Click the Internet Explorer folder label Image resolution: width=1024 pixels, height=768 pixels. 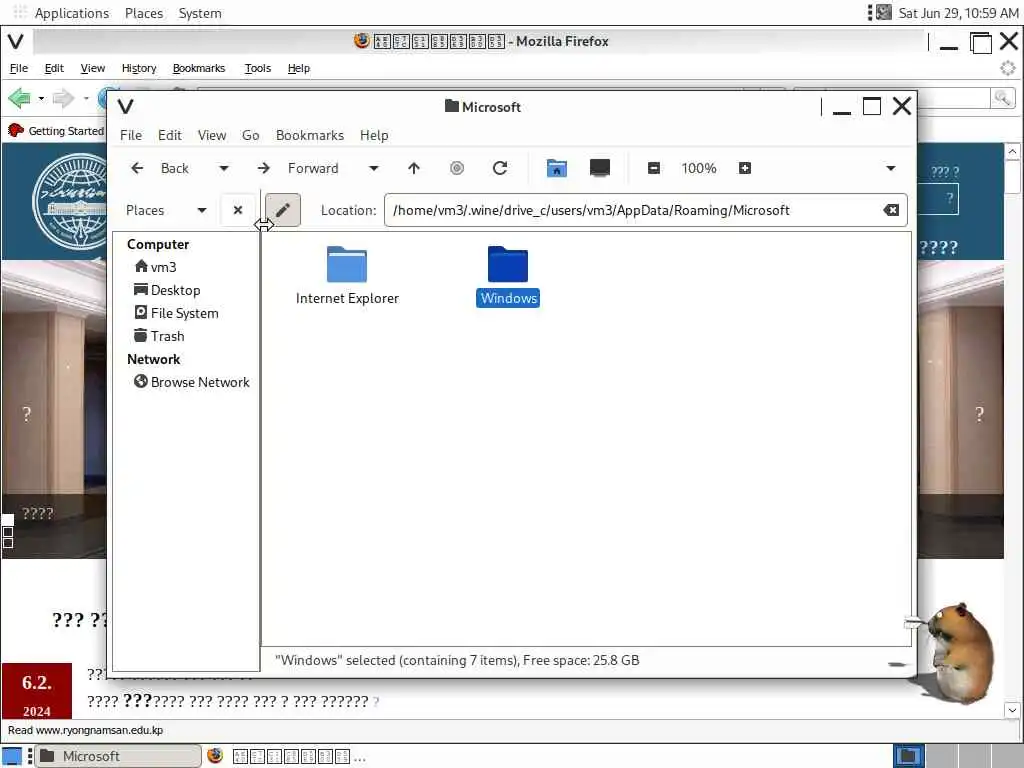[x=347, y=298]
